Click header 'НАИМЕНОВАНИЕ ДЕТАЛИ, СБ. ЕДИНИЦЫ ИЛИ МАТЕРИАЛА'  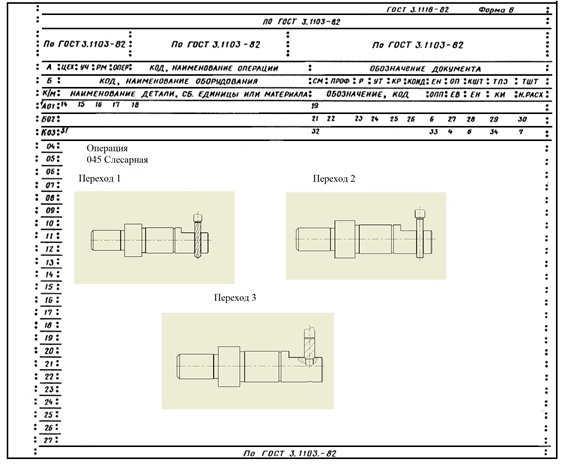pyautogui.click(x=189, y=94)
